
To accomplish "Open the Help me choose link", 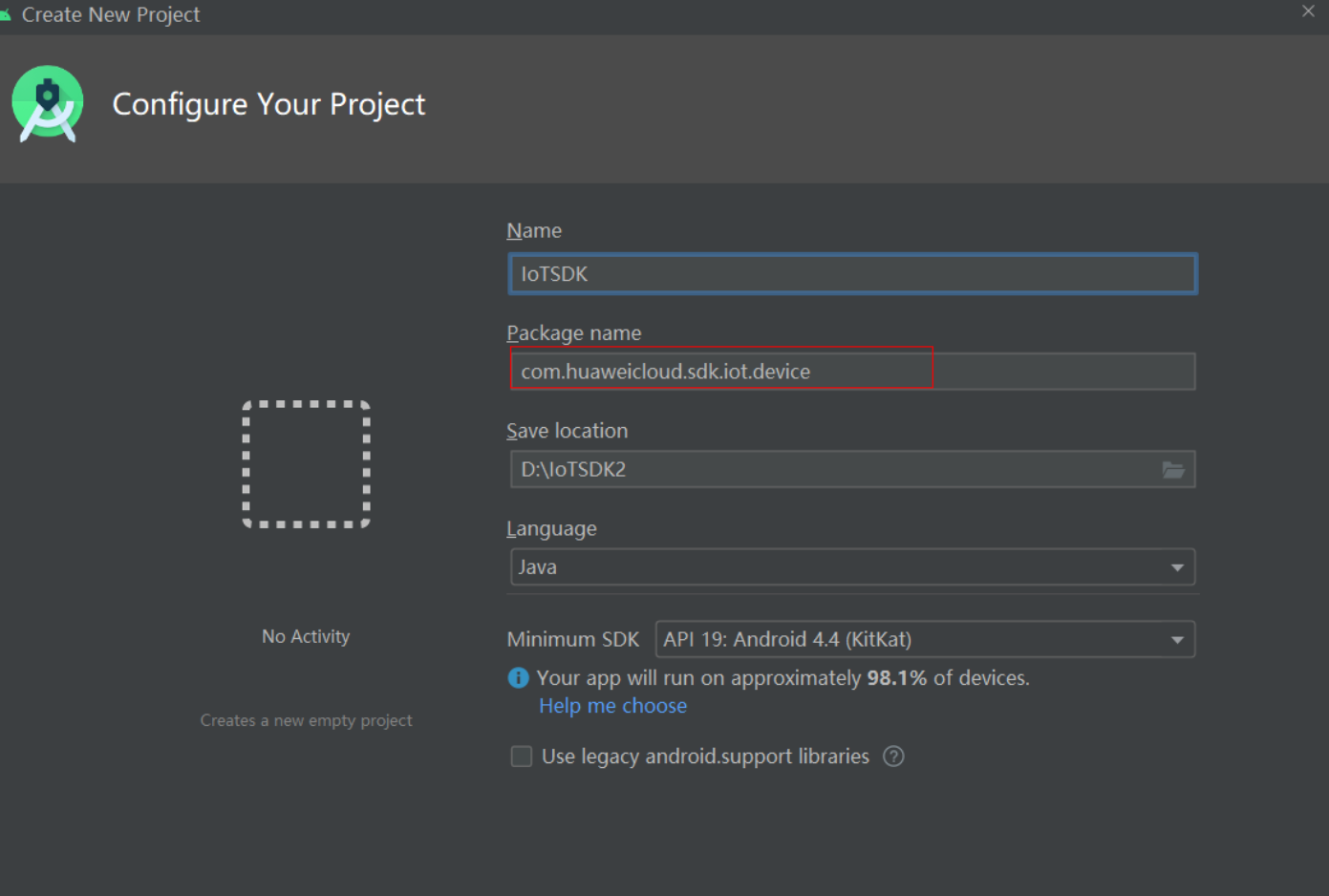I will tap(612, 706).
